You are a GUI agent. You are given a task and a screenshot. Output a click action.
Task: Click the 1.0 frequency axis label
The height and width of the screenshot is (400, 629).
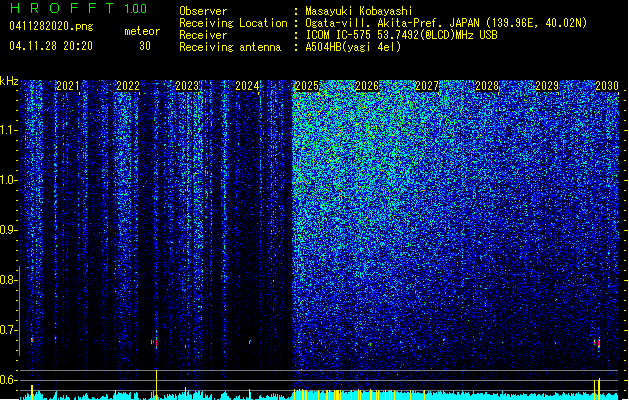9,180
